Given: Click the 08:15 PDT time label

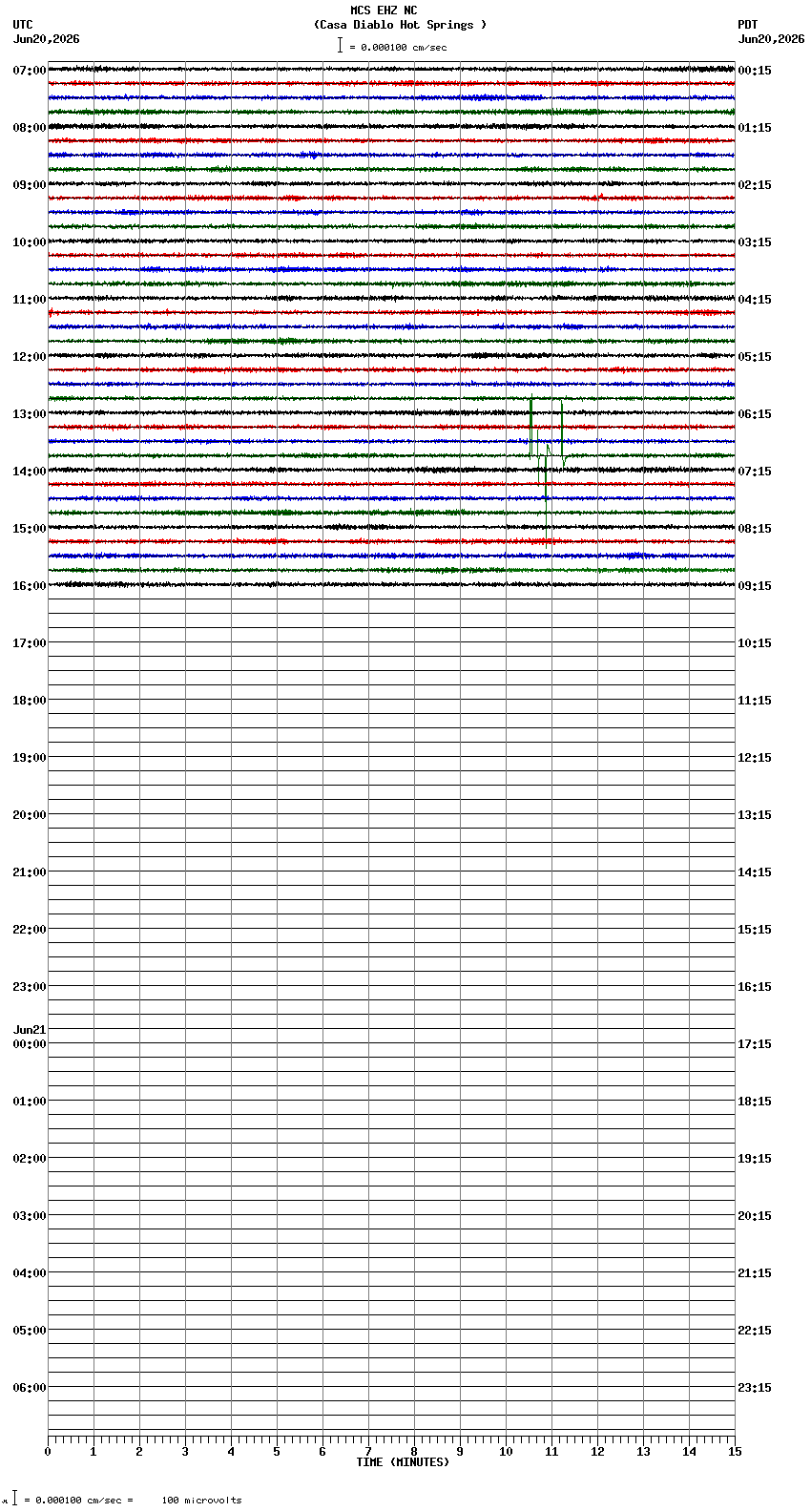Looking at the screenshot, I should tap(755, 529).
